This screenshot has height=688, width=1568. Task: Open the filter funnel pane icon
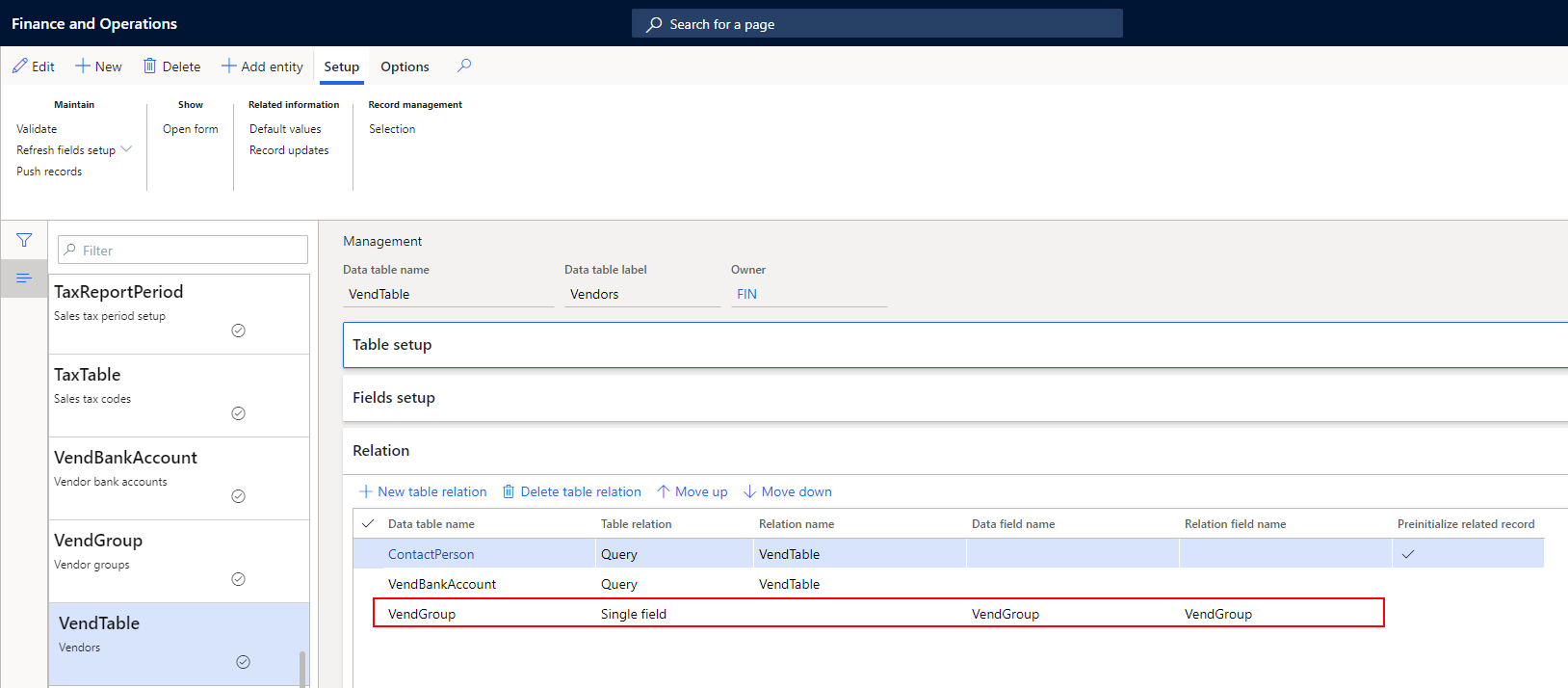coord(24,240)
